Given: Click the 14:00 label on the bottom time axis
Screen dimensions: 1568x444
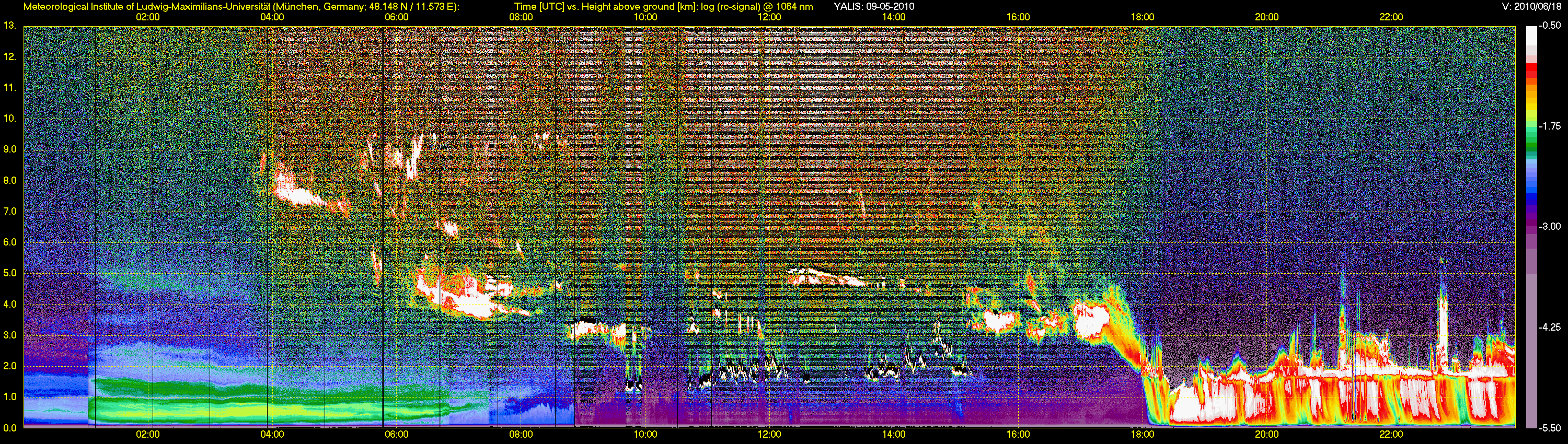Looking at the screenshot, I should tap(894, 434).
